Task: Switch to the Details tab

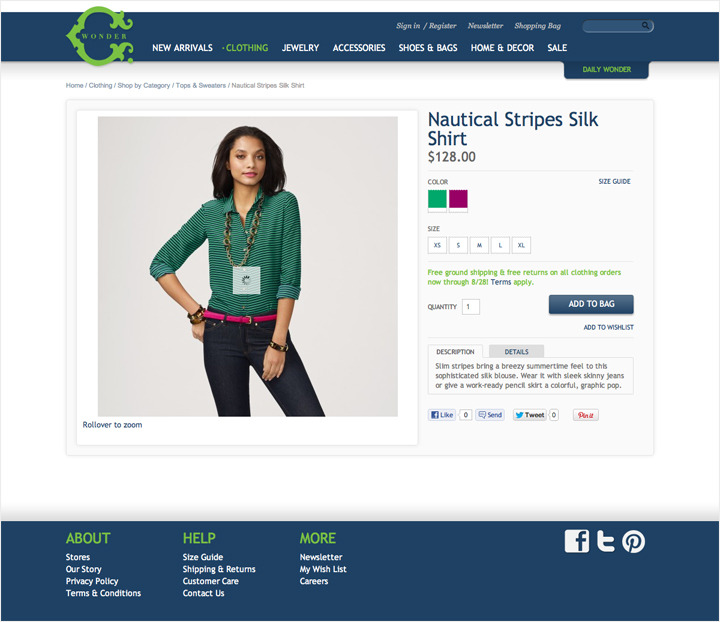Action: [517, 352]
